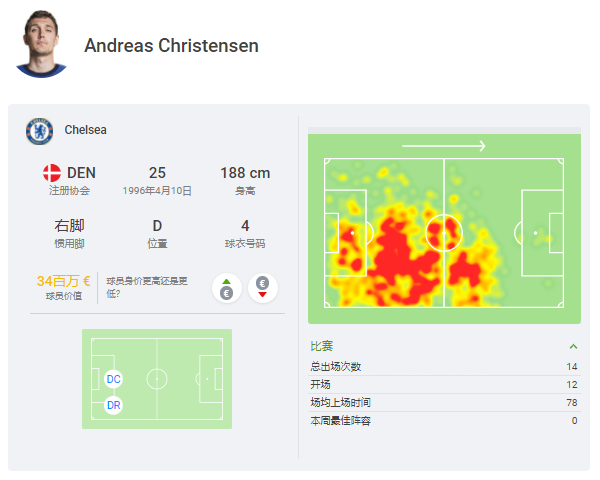Collapse the 比赛 section chevron

pos(573,347)
